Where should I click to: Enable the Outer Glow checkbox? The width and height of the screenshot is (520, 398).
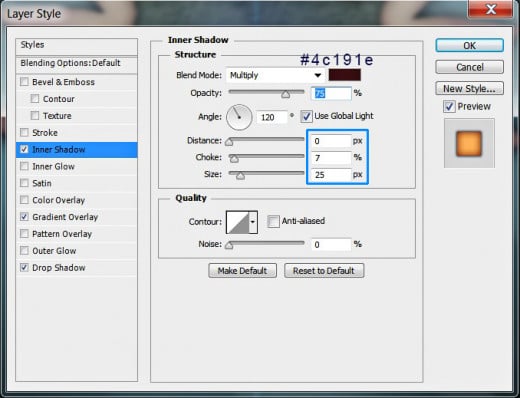pos(24,250)
